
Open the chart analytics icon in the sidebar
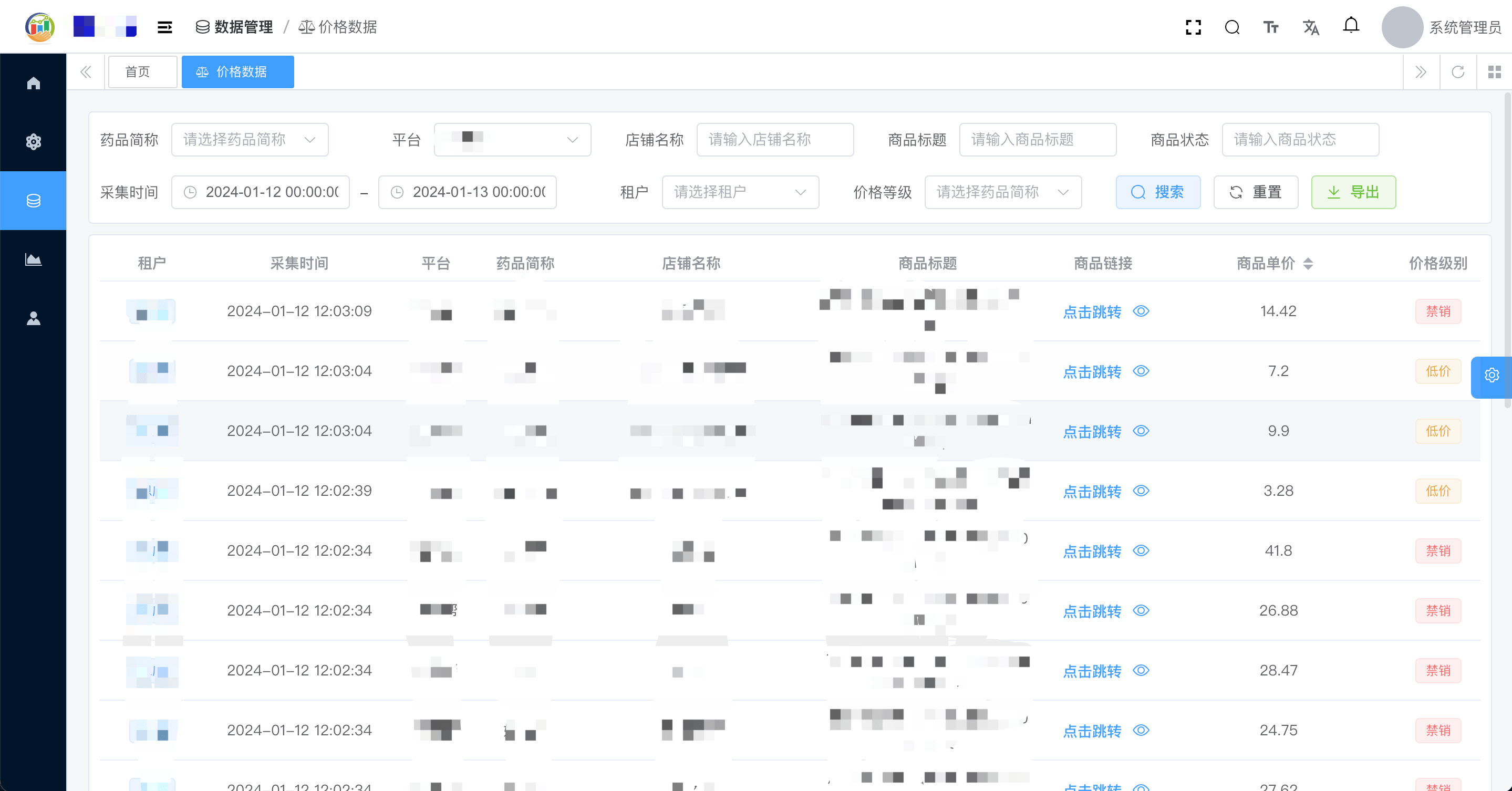point(34,259)
